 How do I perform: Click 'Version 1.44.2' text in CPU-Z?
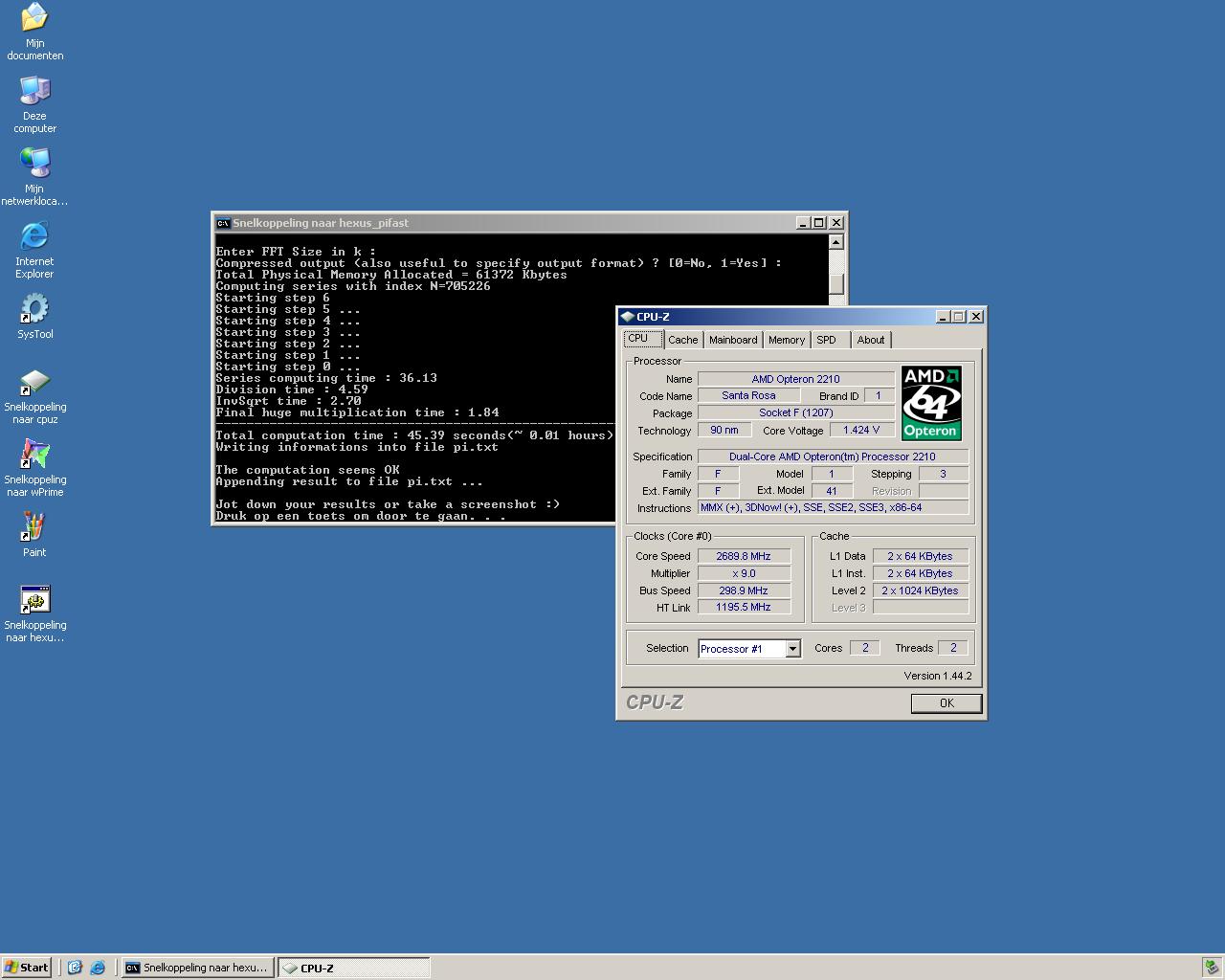[937, 676]
